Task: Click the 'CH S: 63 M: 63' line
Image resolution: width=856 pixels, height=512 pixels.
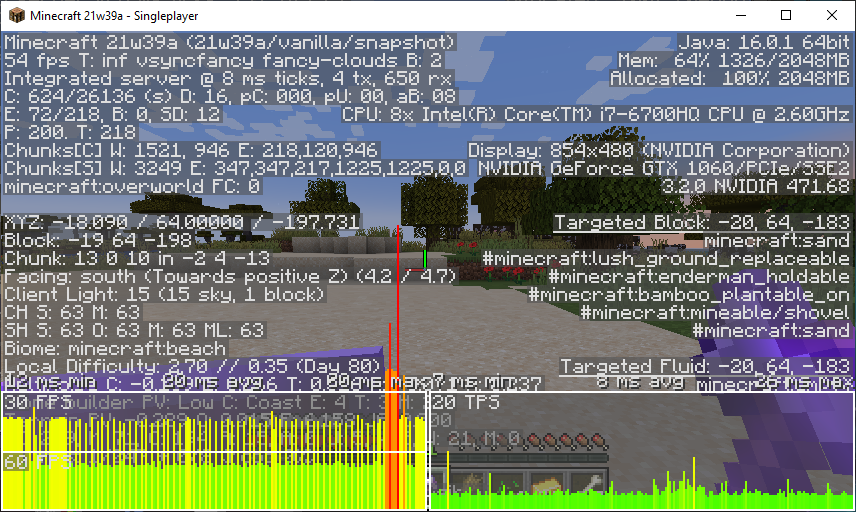Action: 73,312
